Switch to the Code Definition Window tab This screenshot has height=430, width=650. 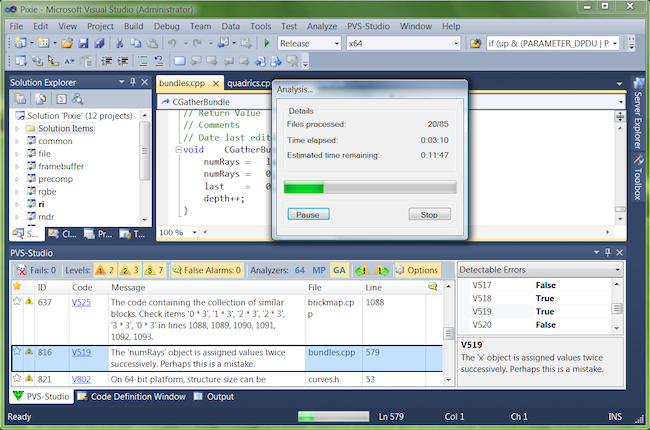(x=132, y=396)
